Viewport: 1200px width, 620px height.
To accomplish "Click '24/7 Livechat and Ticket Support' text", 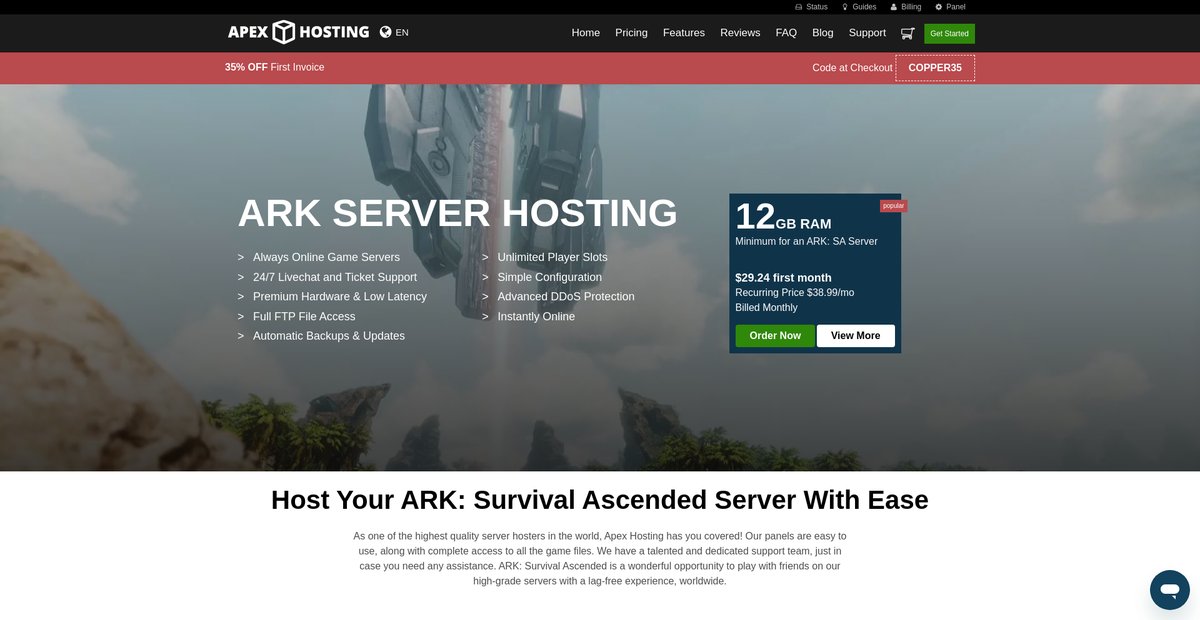I will 335,277.
